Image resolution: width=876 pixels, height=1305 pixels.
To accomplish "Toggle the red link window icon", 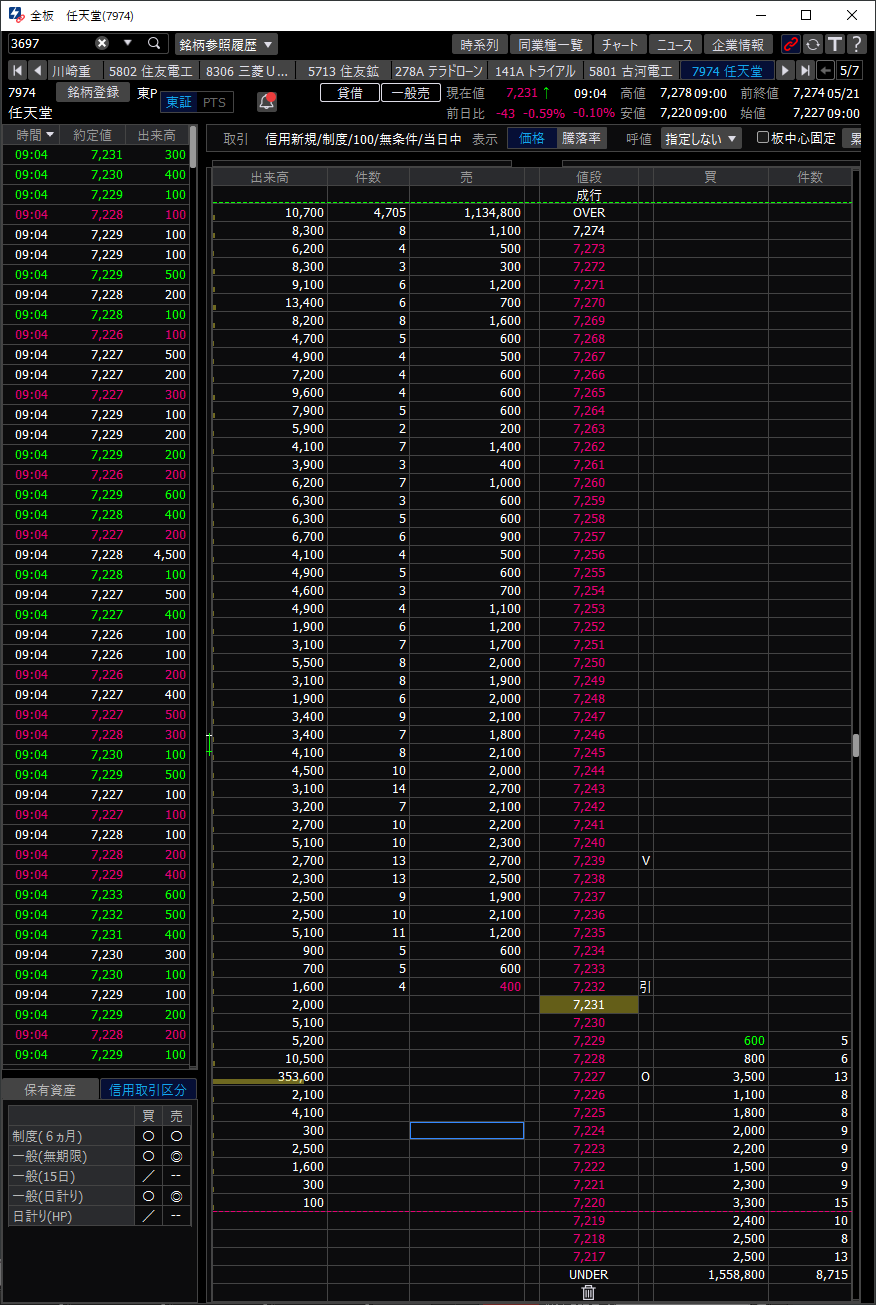I will tap(791, 44).
